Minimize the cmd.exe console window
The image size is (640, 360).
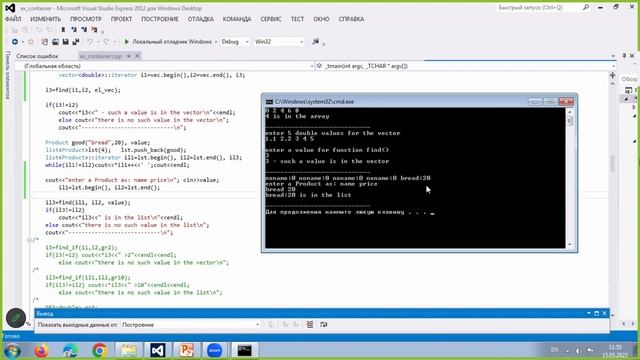[535, 101]
